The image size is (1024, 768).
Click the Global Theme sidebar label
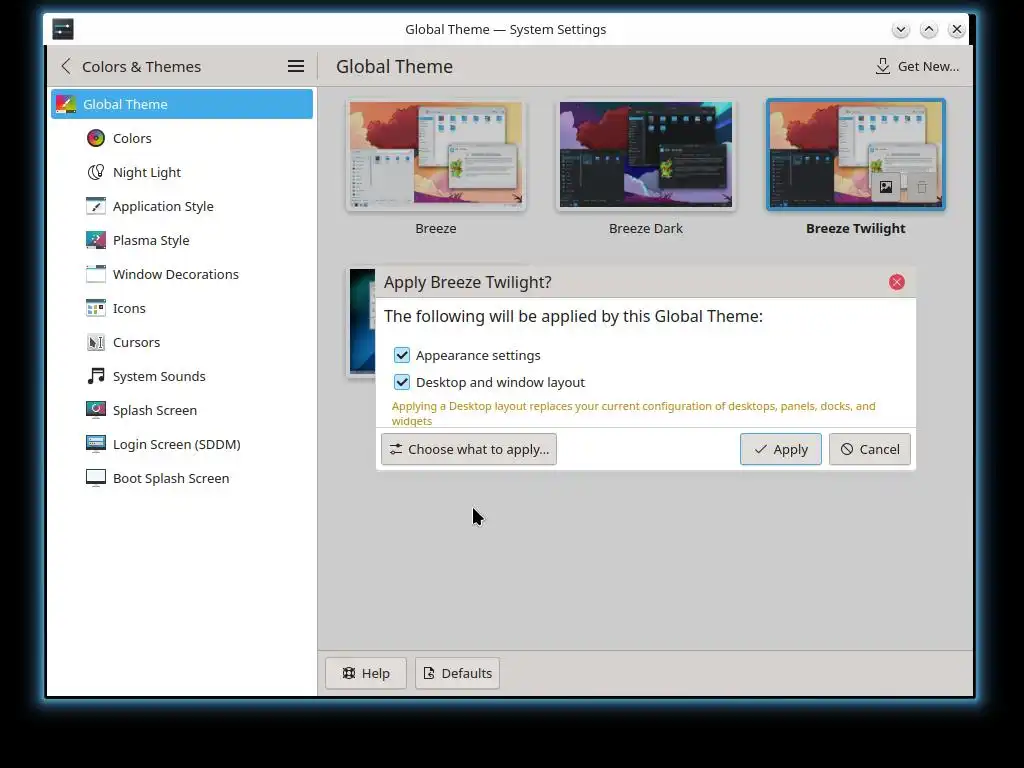coord(125,104)
